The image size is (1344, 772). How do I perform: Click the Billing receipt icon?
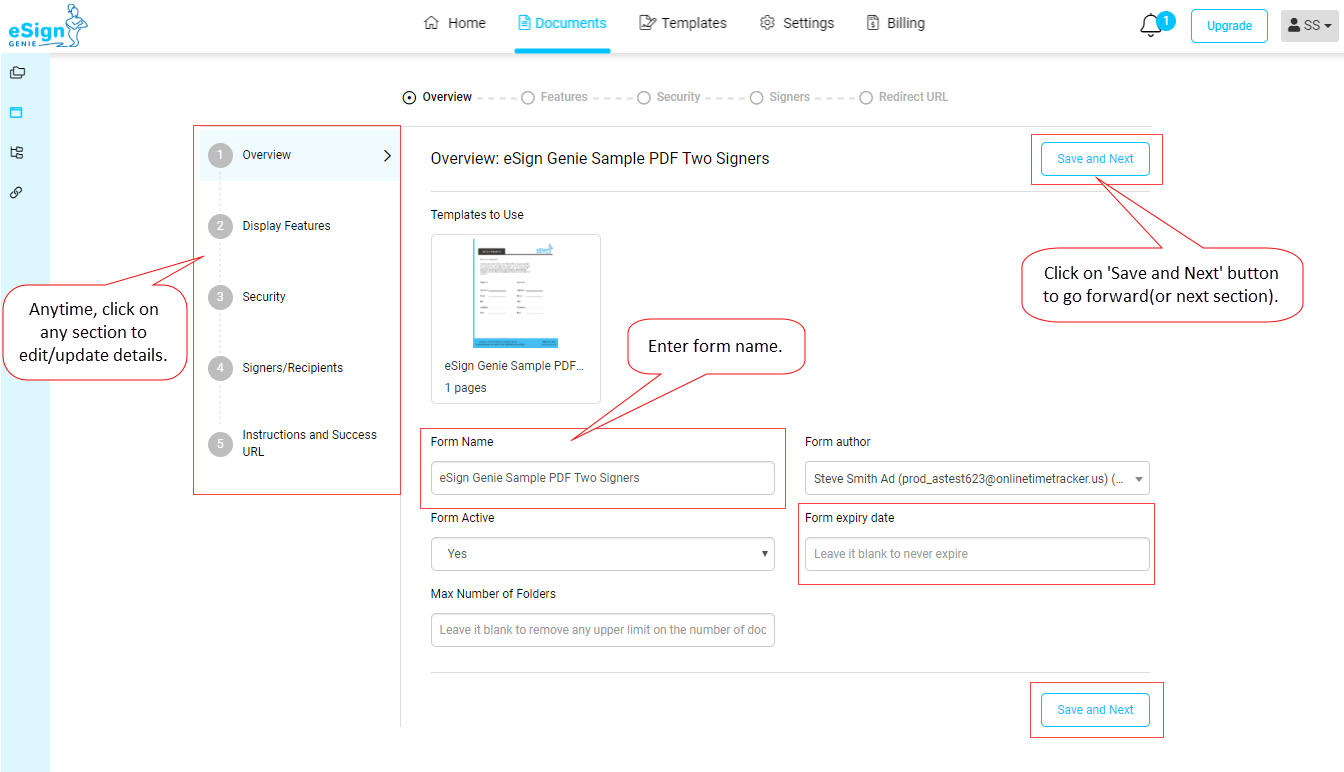click(873, 23)
